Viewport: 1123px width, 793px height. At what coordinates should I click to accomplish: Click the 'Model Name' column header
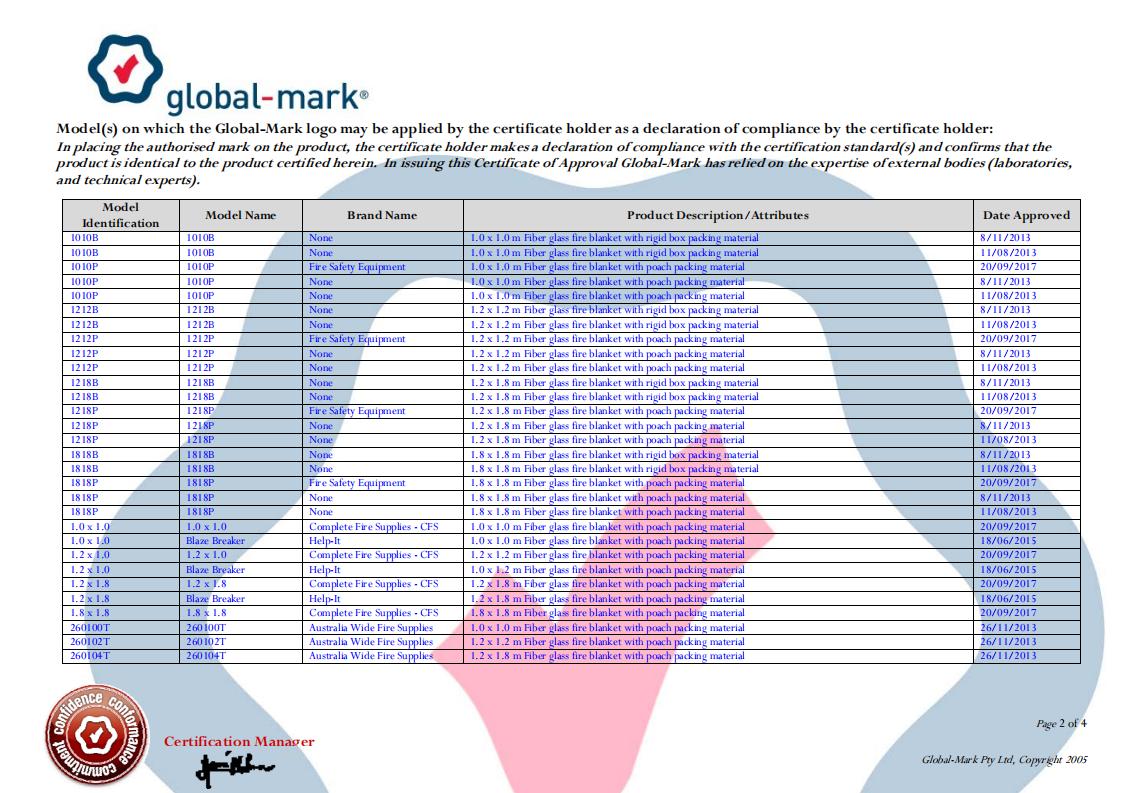pyautogui.click(x=241, y=215)
